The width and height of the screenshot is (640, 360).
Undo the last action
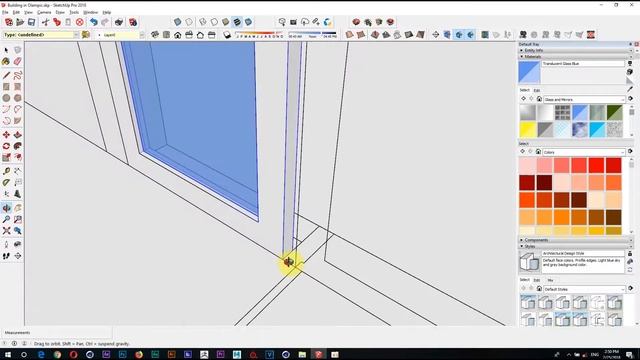pos(93,22)
